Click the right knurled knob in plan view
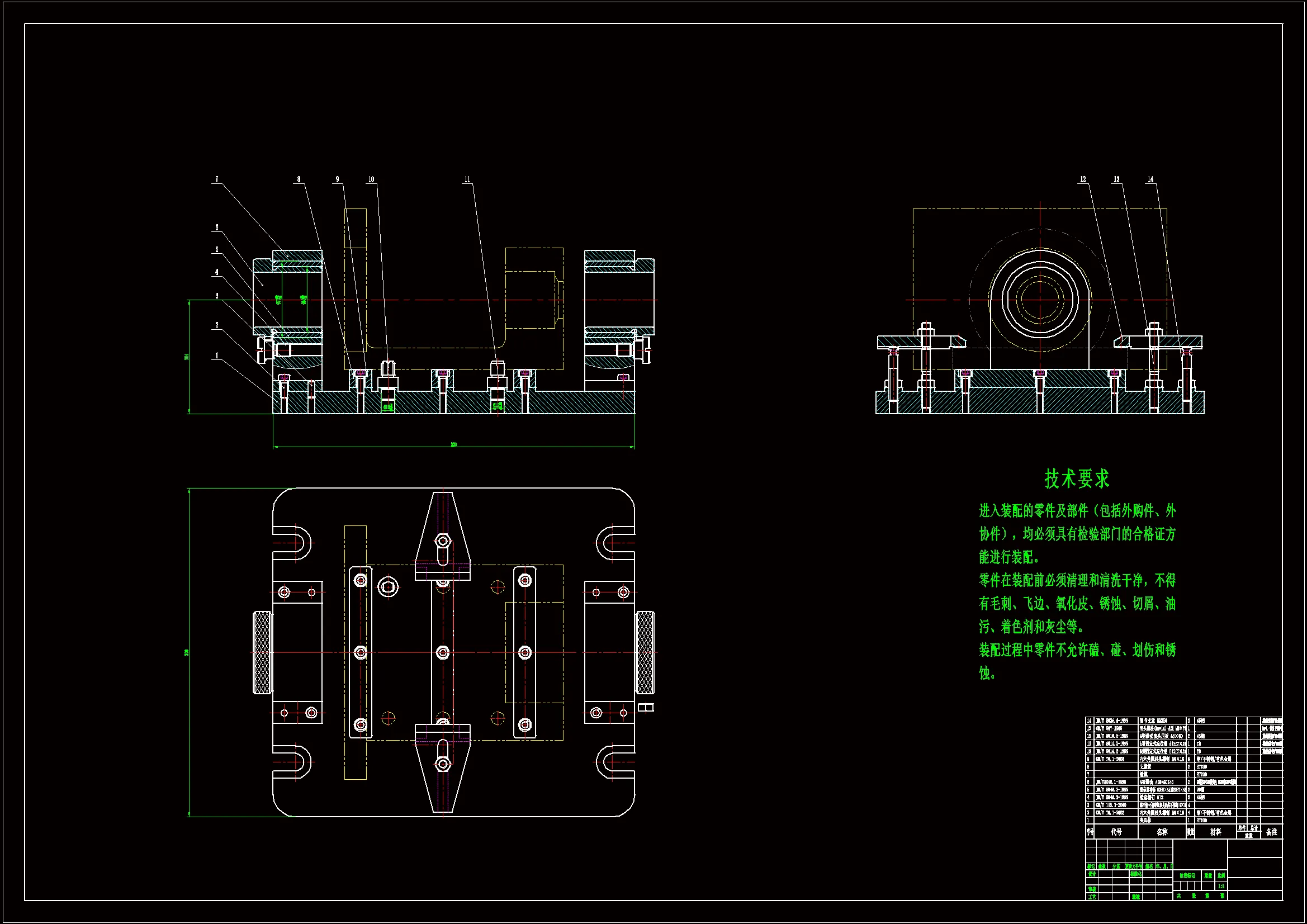The image size is (1307, 924). click(x=645, y=652)
